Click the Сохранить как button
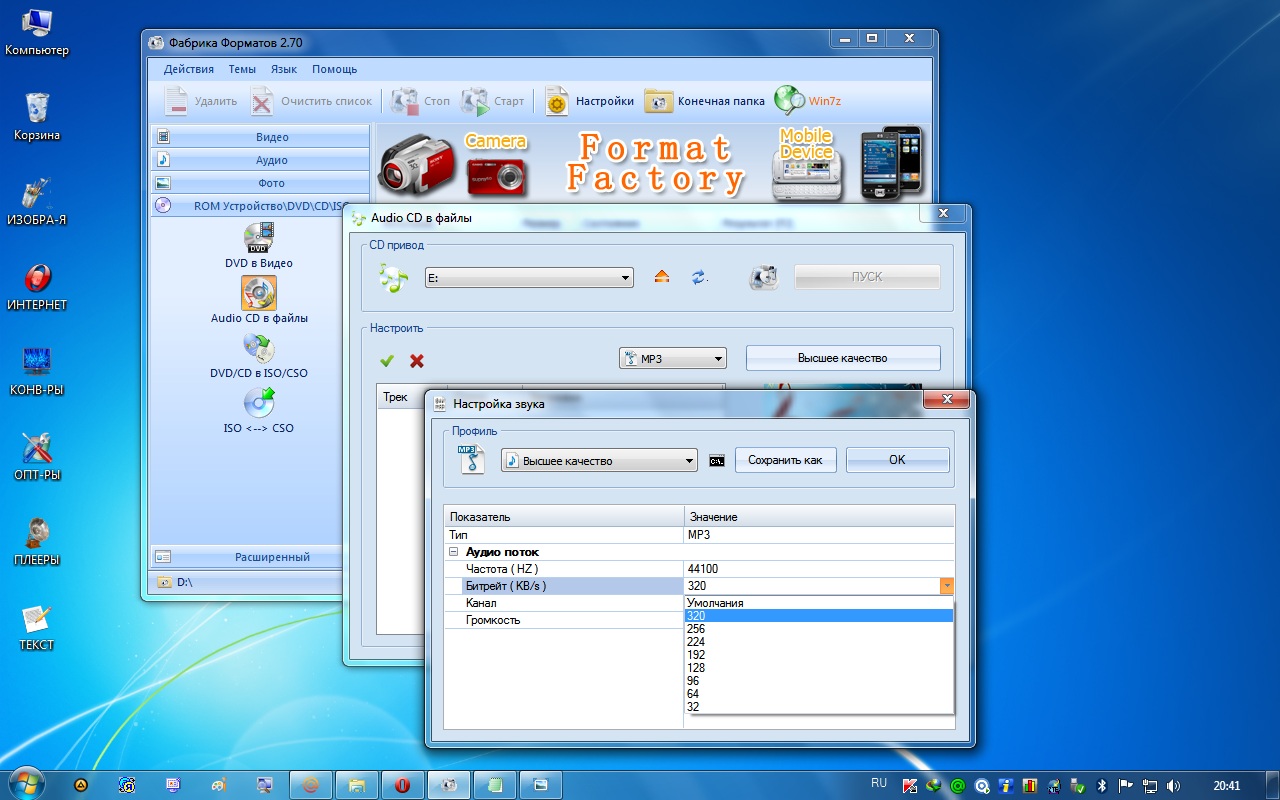 click(786, 460)
